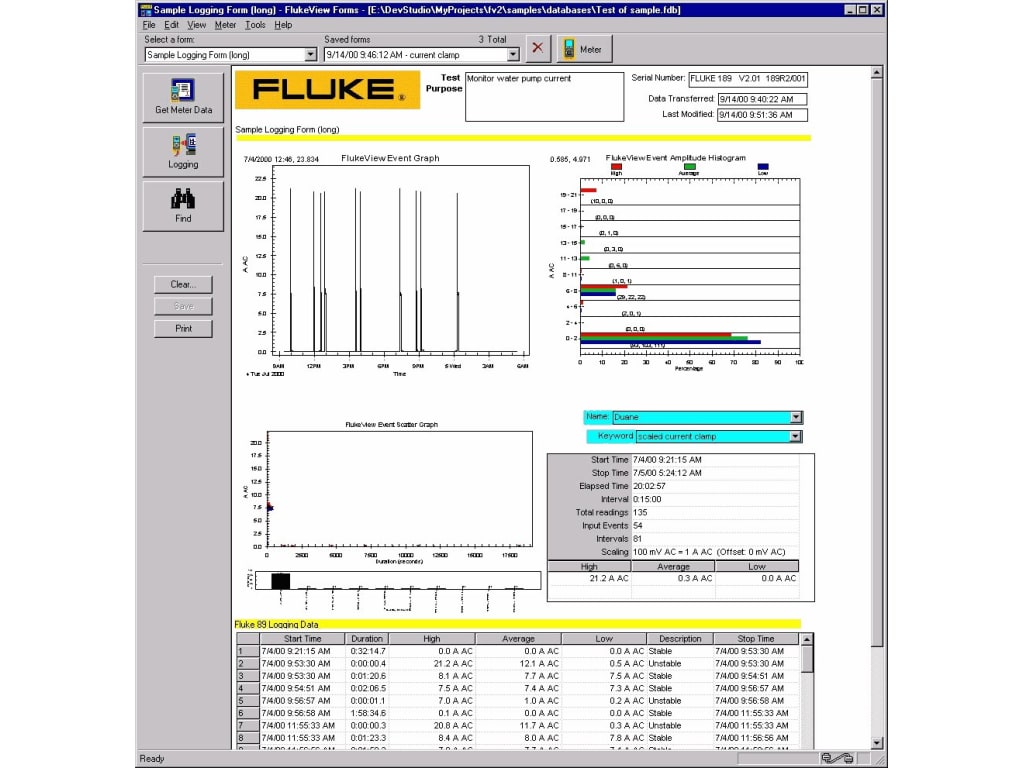The width and height of the screenshot is (1024, 768).
Task: Click the Total readings value 135
Action: [715, 513]
